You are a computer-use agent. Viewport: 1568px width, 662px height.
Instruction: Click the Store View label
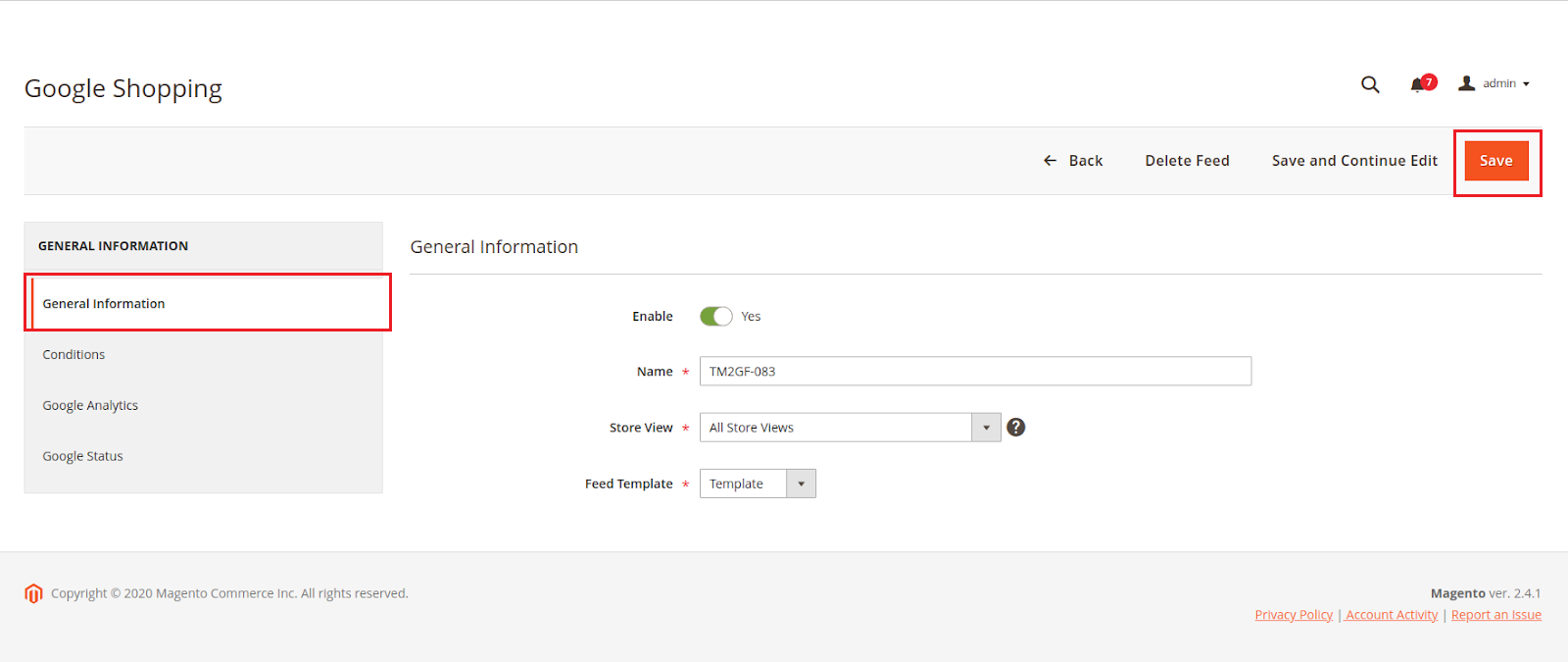641,428
